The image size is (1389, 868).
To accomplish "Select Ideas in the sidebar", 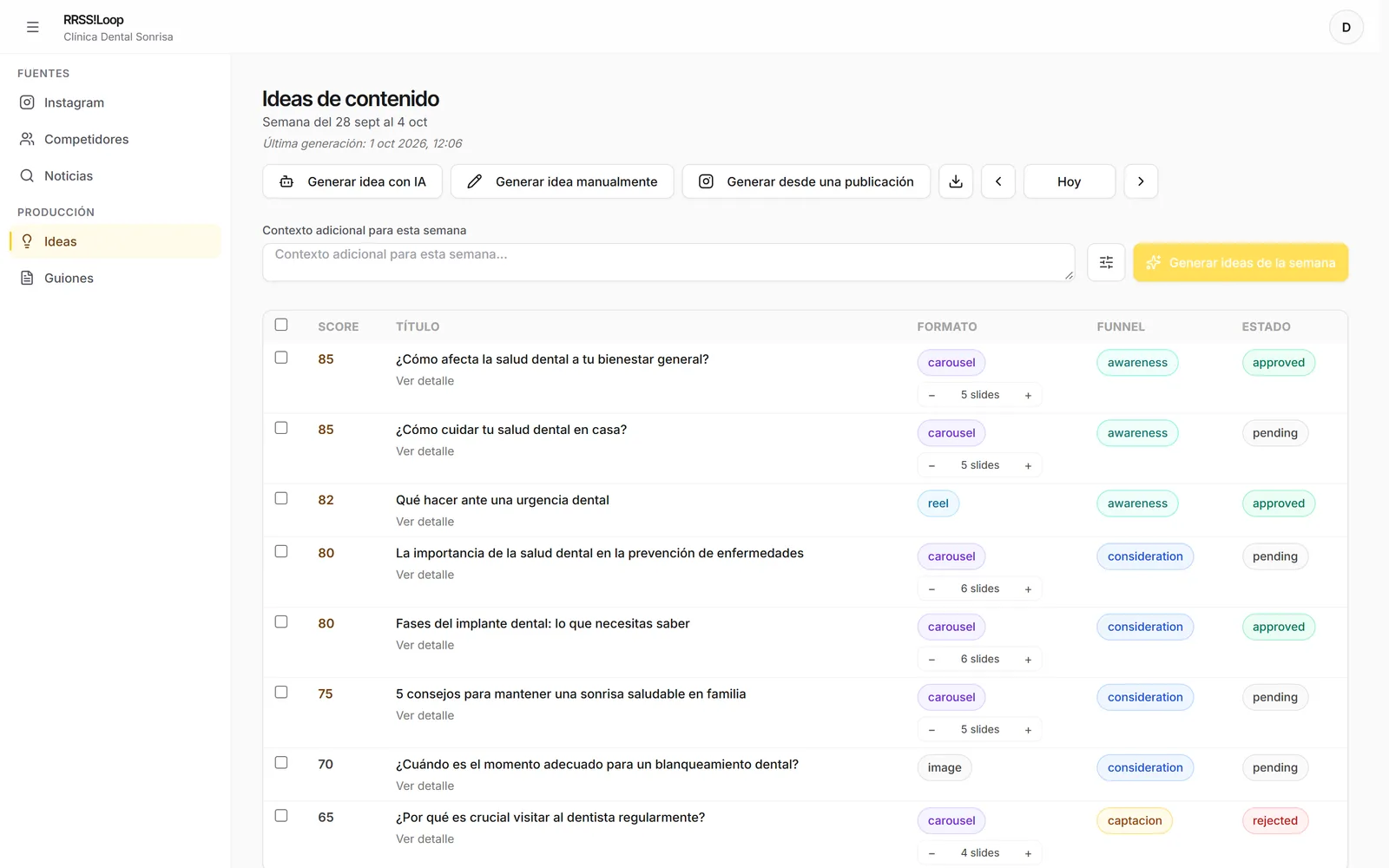I will pos(115,241).
